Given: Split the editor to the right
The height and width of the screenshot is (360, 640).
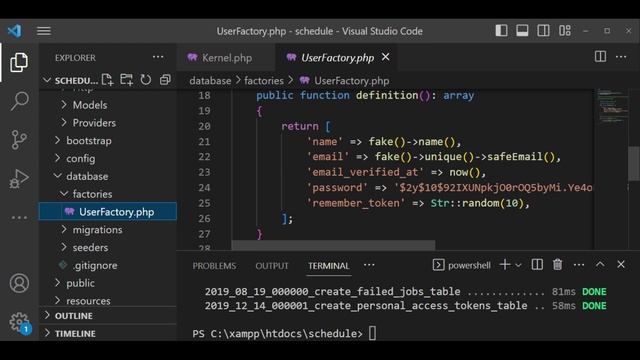Looking at the screenshot, I should point(600,57).
